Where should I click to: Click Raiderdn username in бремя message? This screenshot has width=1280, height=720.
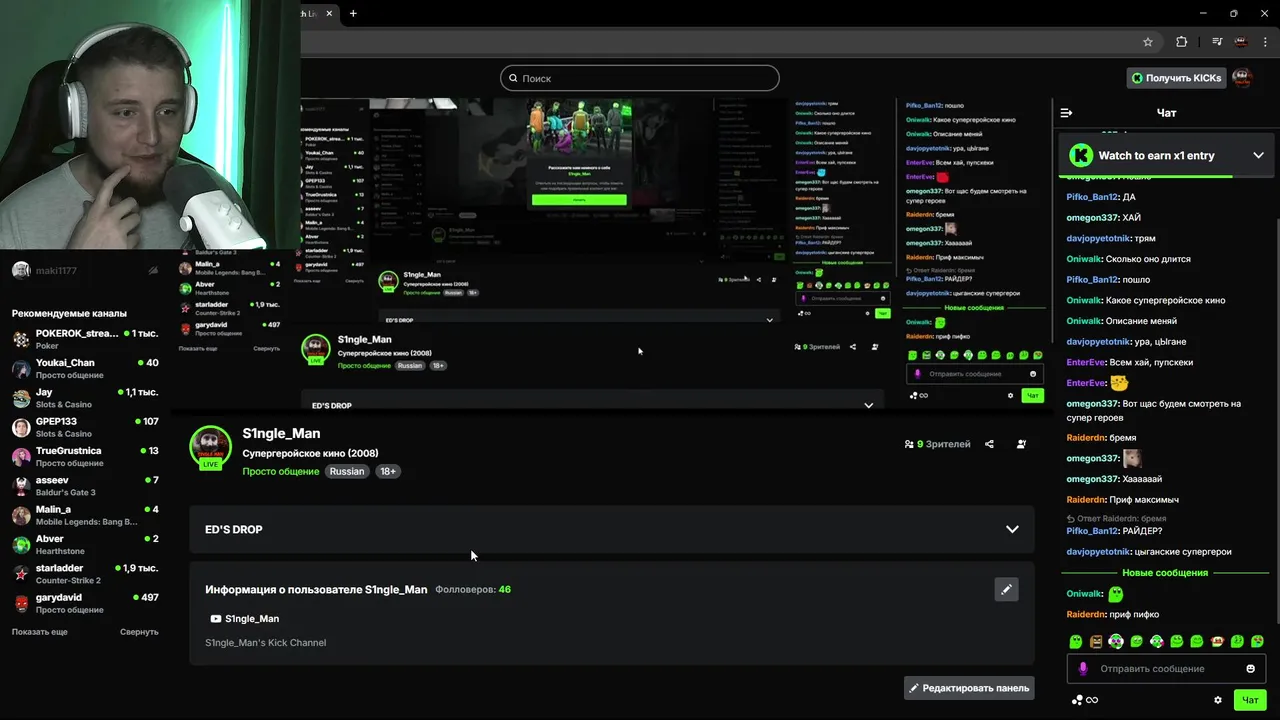[x=1086, y=438]
